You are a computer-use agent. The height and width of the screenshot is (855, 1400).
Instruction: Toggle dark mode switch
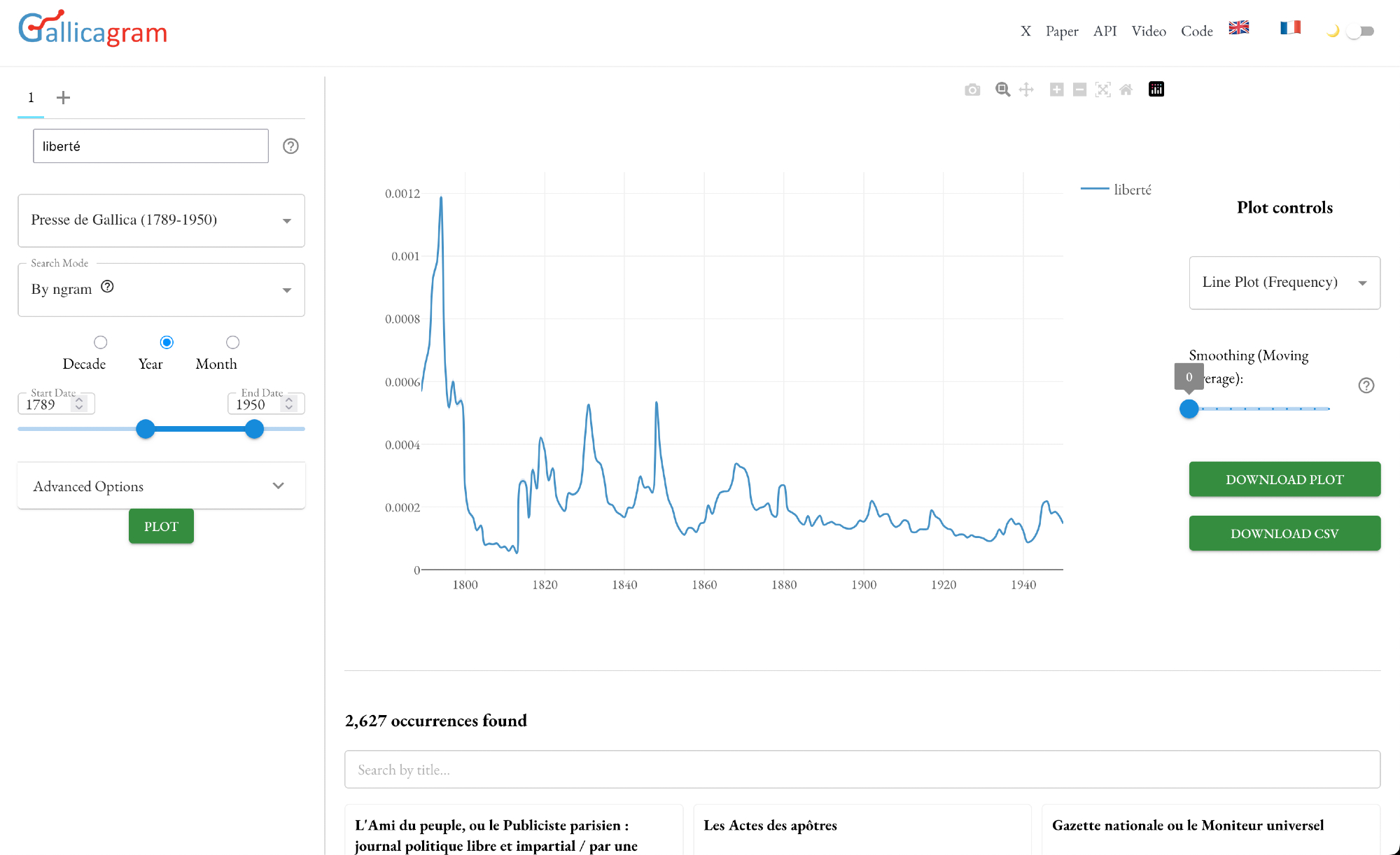pyautogui.click(x=1361, y=31)
